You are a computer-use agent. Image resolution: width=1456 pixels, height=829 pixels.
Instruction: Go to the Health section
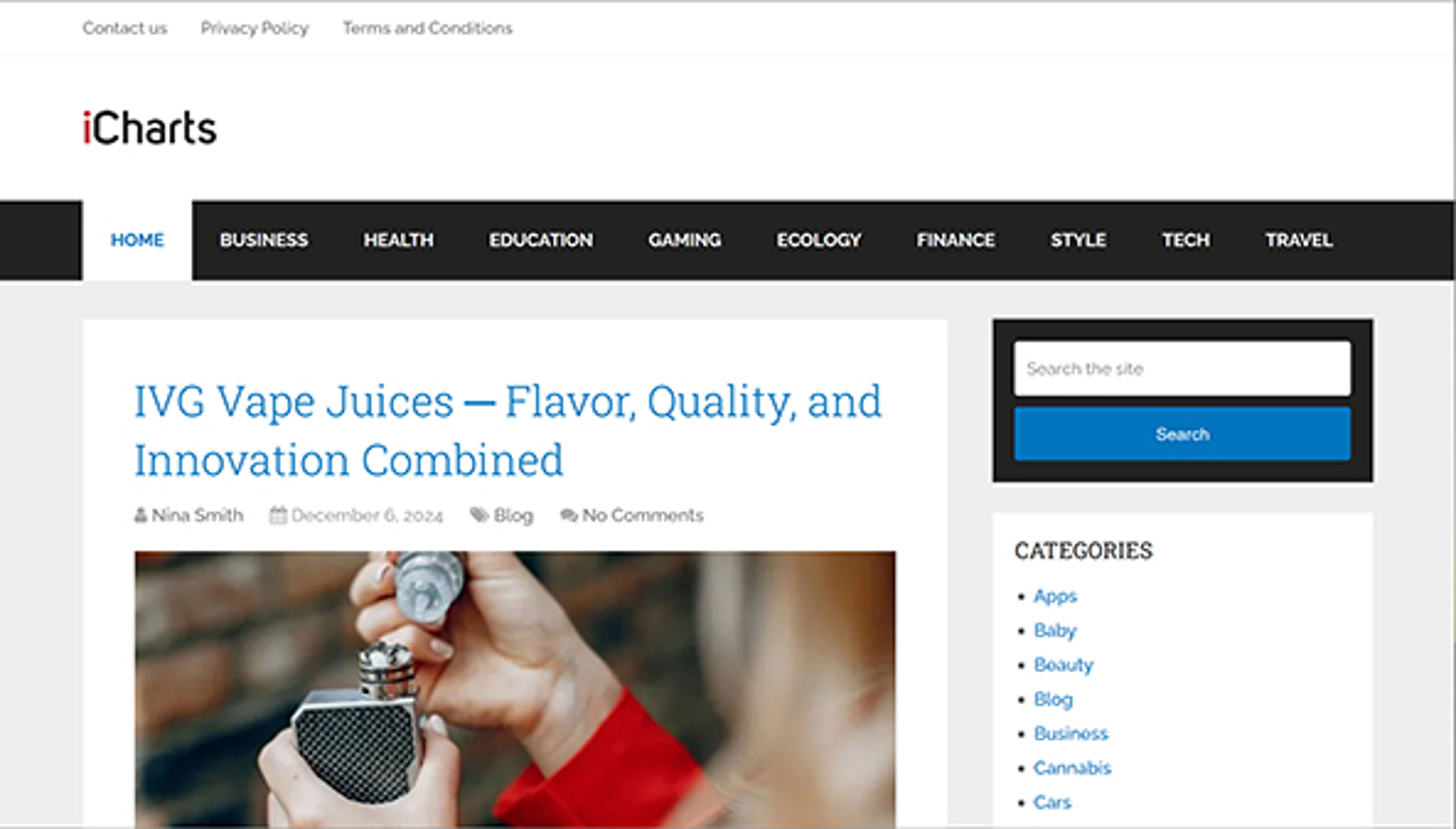(399, 240)
